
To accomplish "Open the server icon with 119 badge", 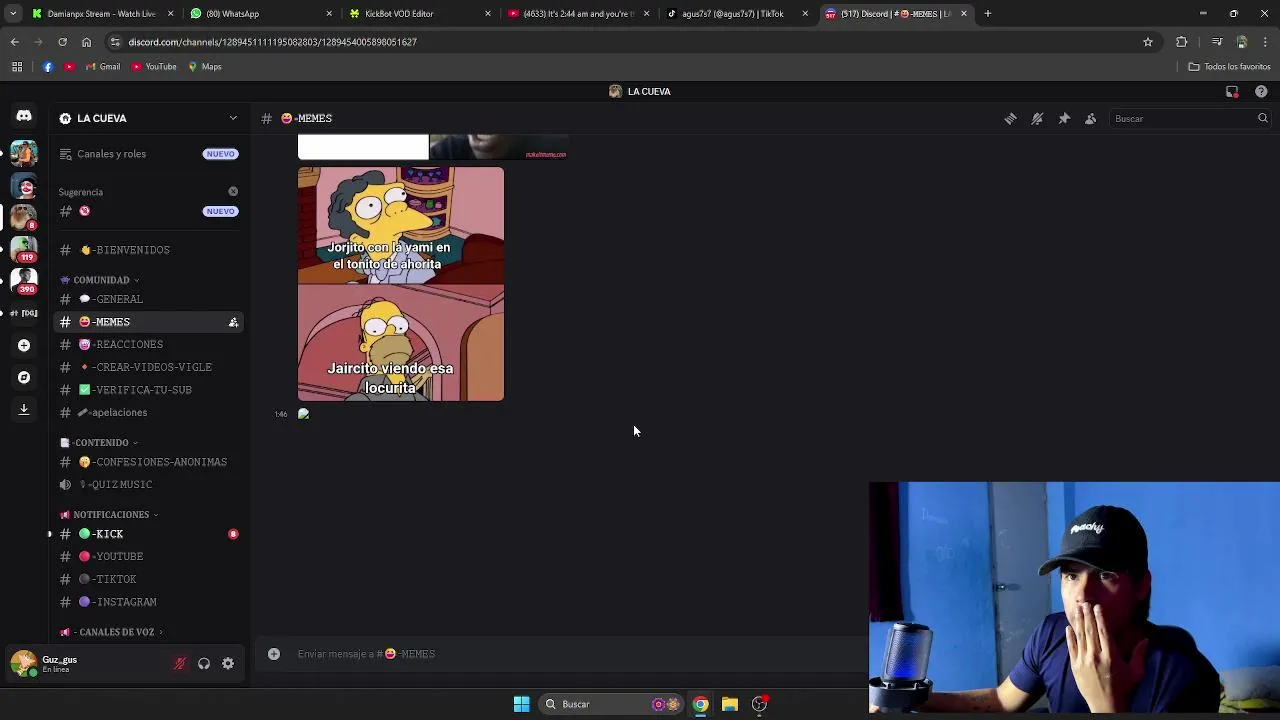I will click(24, 248).
